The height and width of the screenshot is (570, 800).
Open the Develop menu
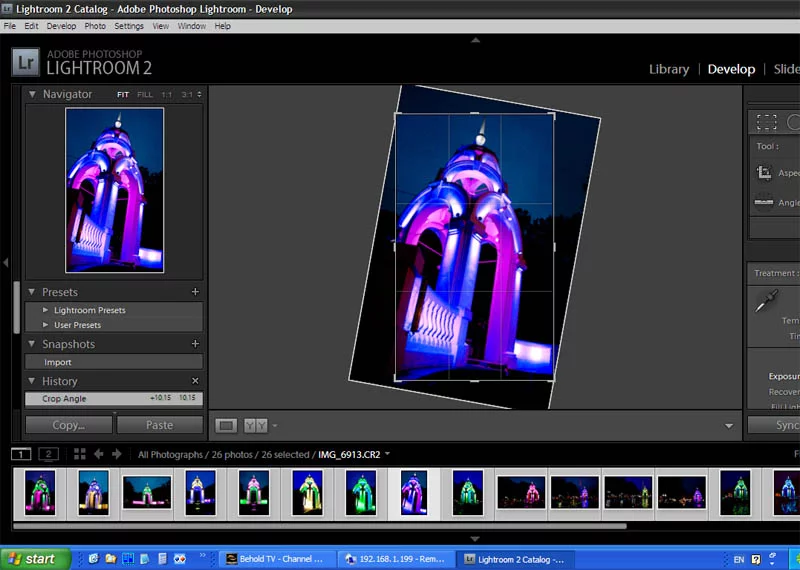[x=61, y=26]
